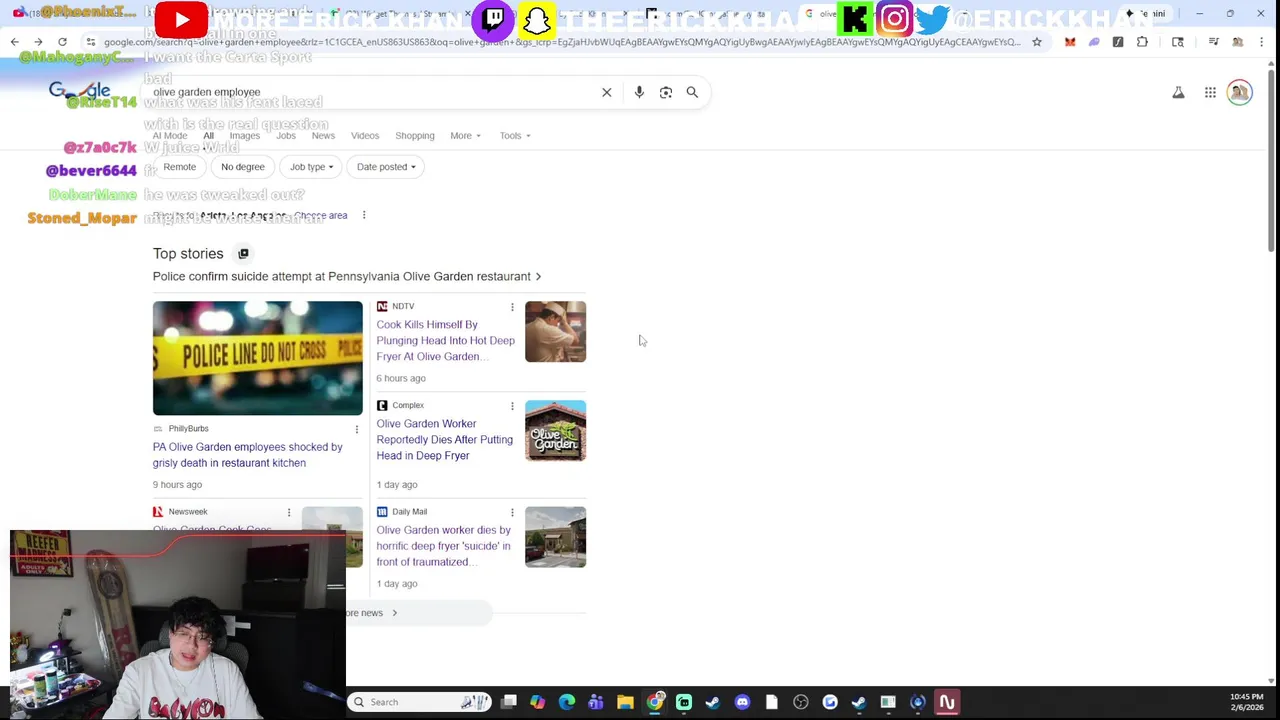Screen dimensions: 1280x720
Task: Open Microsoft Teams from the taskbar
Action: pos(596,702)
